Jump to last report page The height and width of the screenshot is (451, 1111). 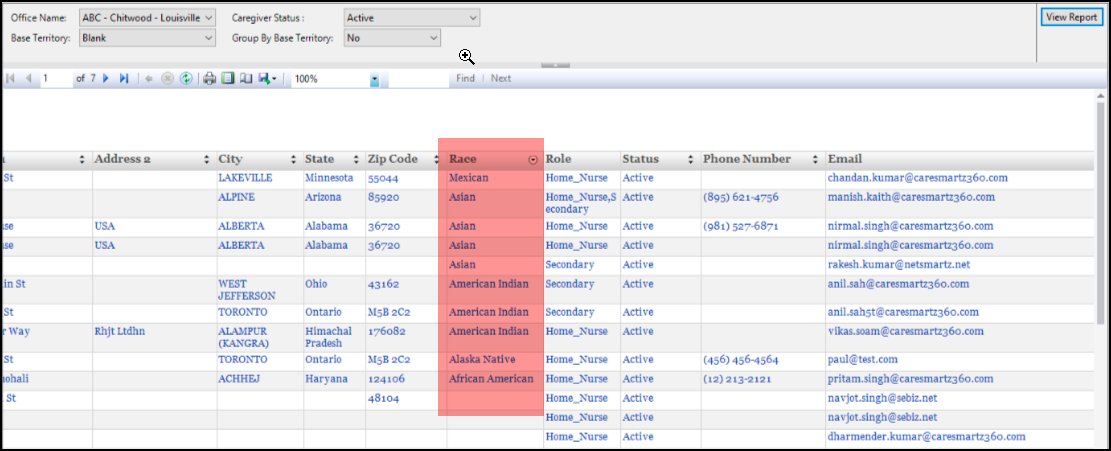click(124, 78)
